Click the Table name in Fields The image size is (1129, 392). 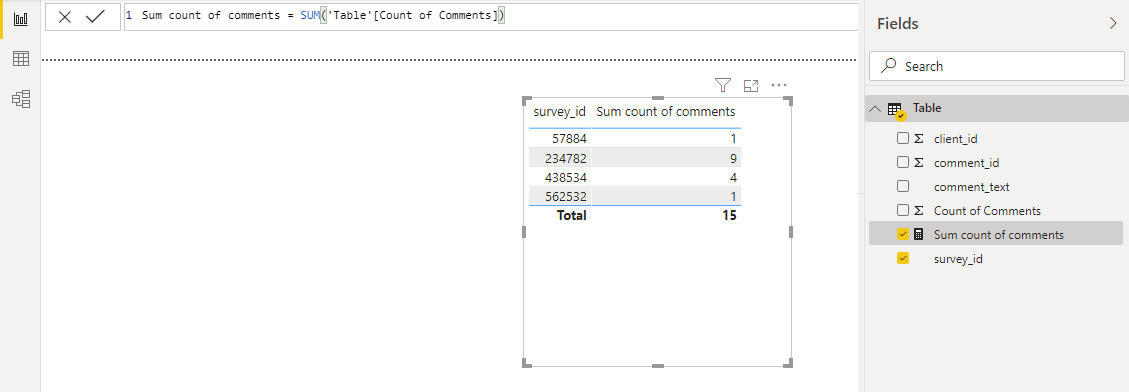coord(927,108)
